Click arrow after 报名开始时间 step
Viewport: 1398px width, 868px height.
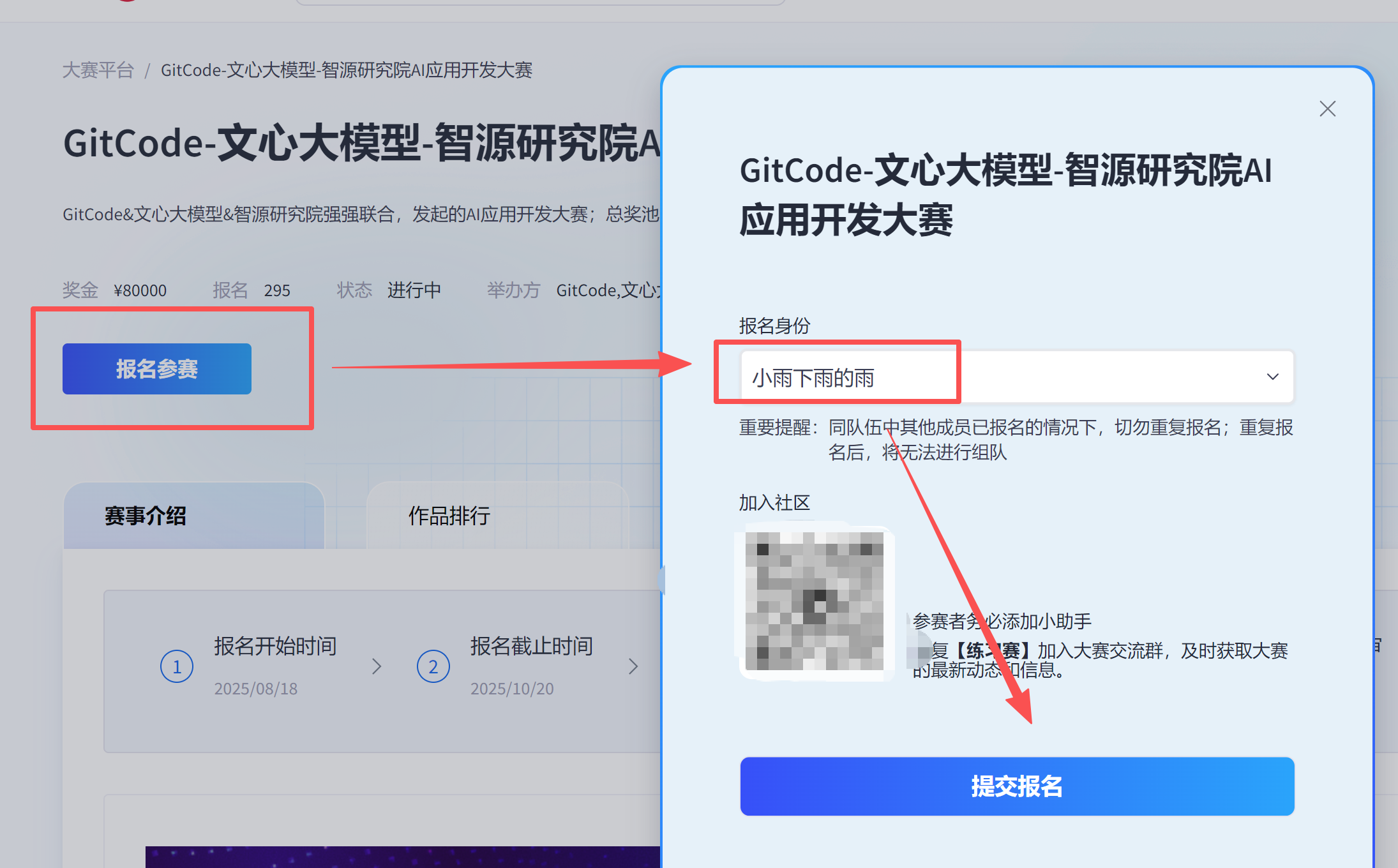(377, 666)
